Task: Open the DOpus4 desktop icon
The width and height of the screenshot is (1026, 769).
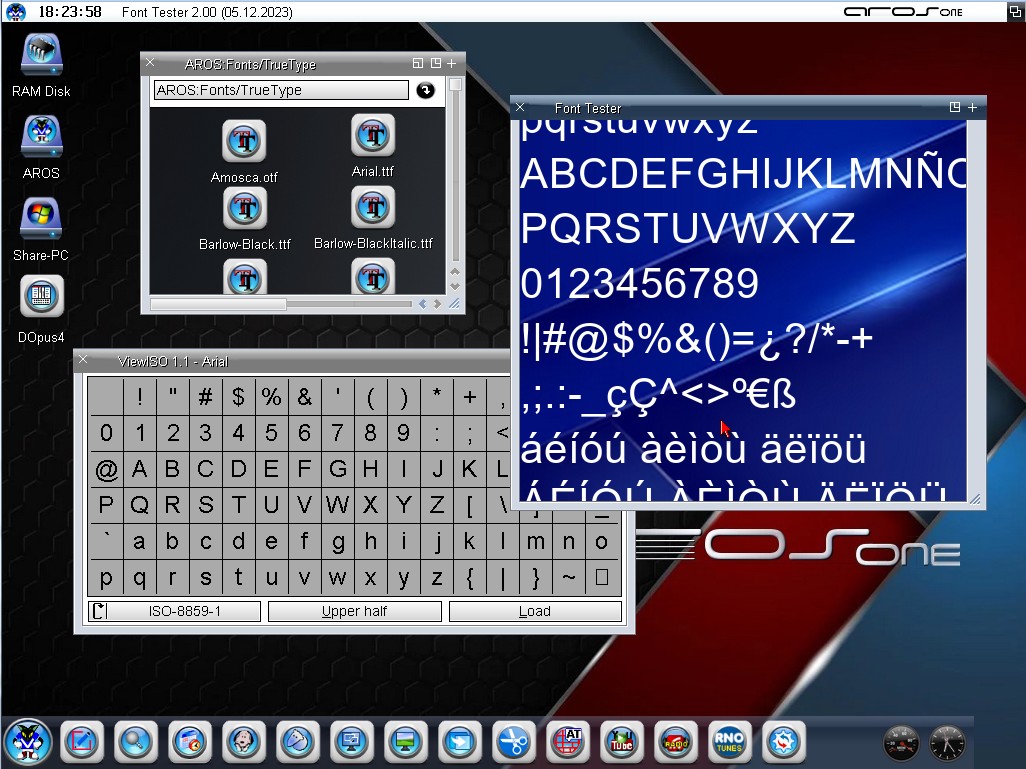Action: tap(41, 297)
